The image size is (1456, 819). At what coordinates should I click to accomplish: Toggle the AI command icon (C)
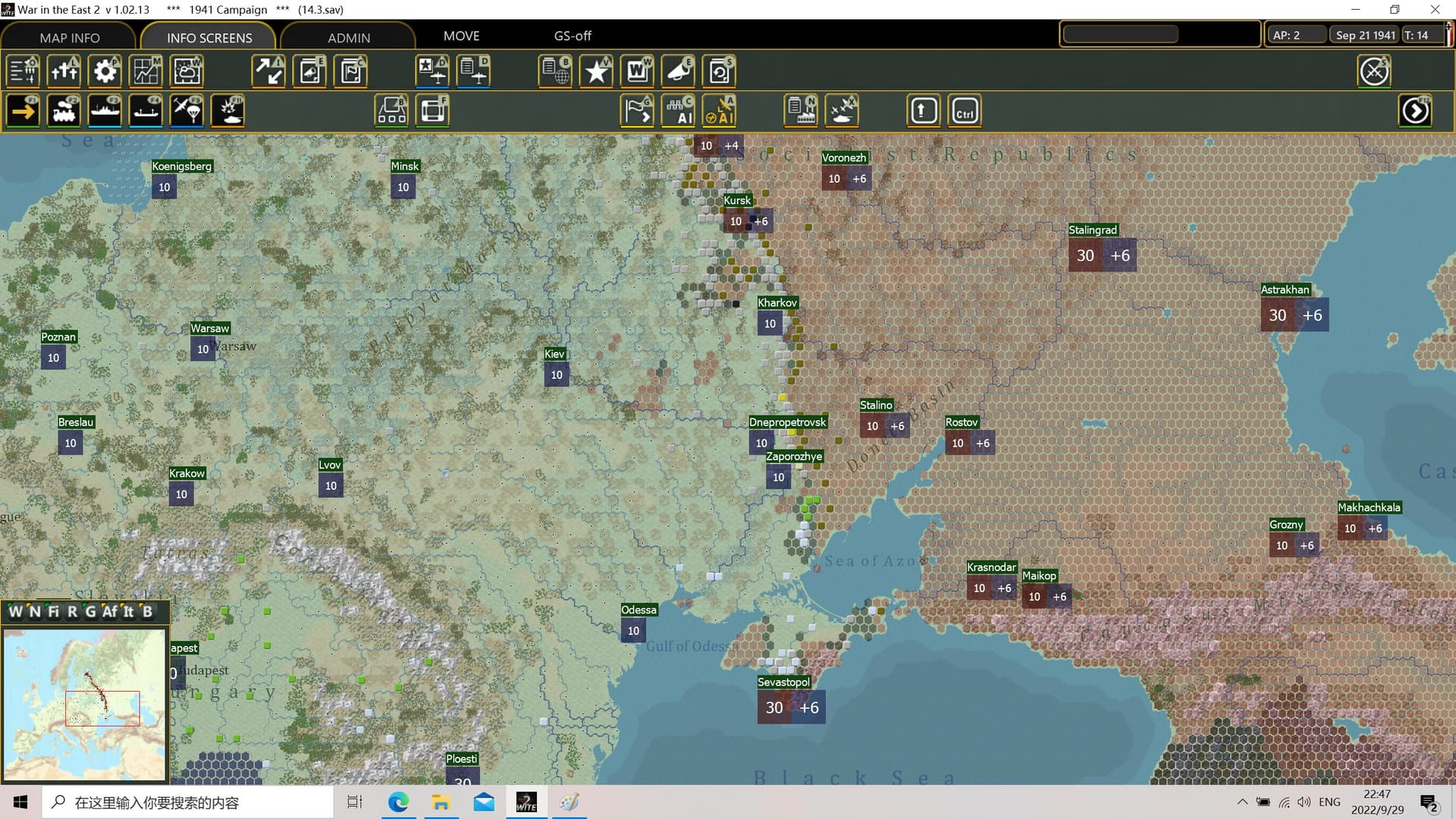pyautogui.click(x=678, y=111)
